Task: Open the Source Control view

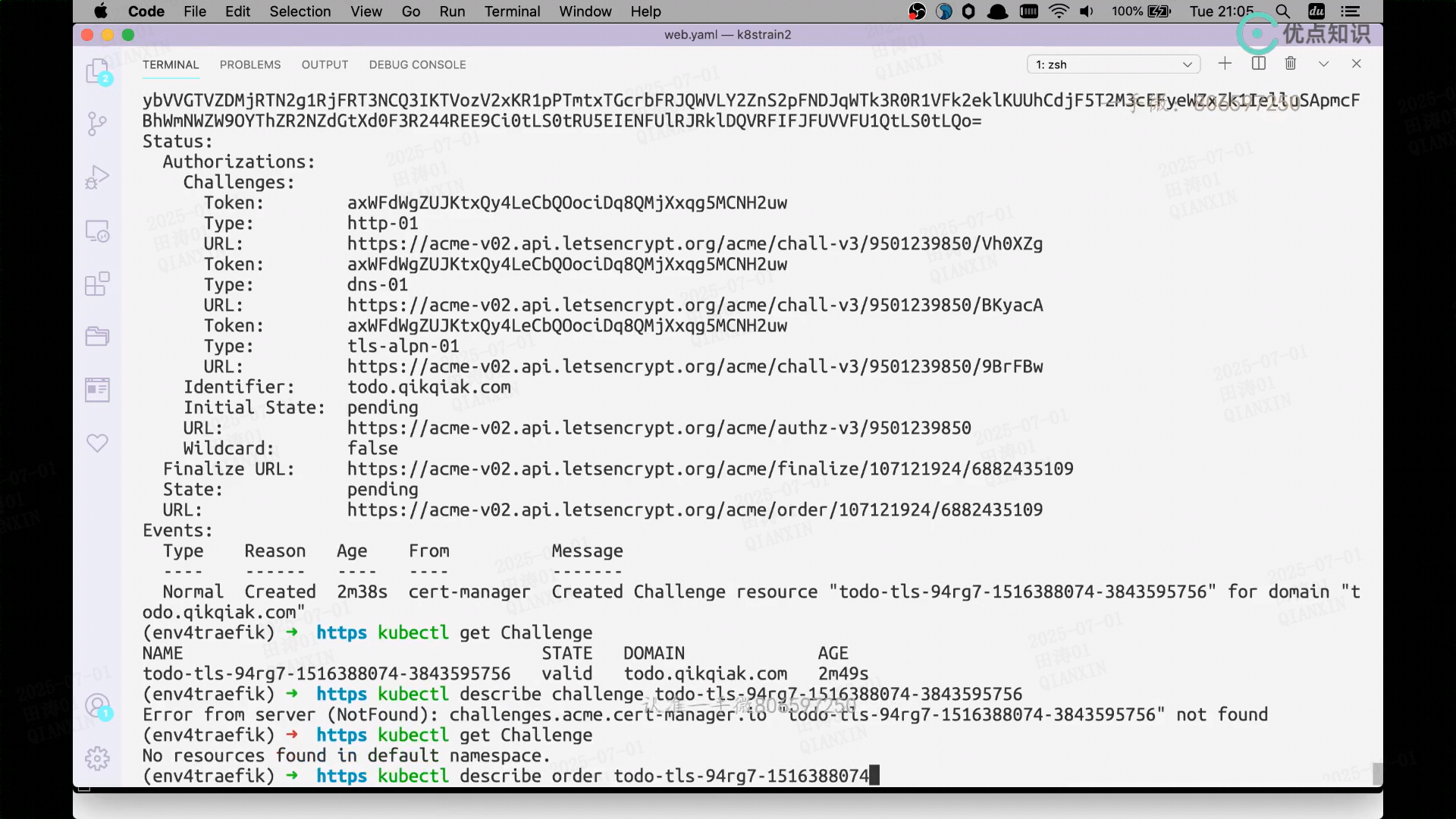Action: (x=97, y=124)
